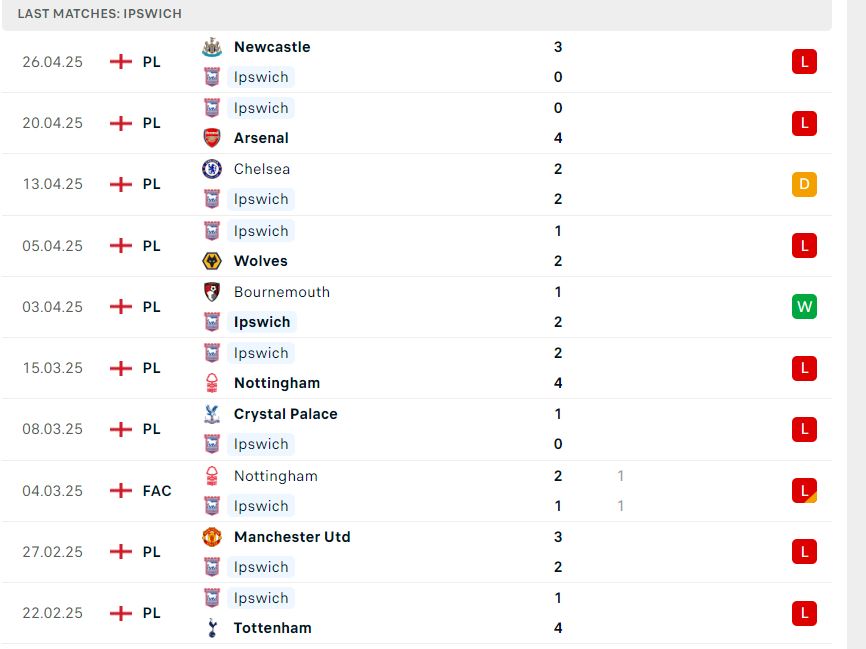The width and height of the screenshot is (866, 649).
Task: Click the L badge for FAC Nottingham match
Action: (x=804, y=490)
